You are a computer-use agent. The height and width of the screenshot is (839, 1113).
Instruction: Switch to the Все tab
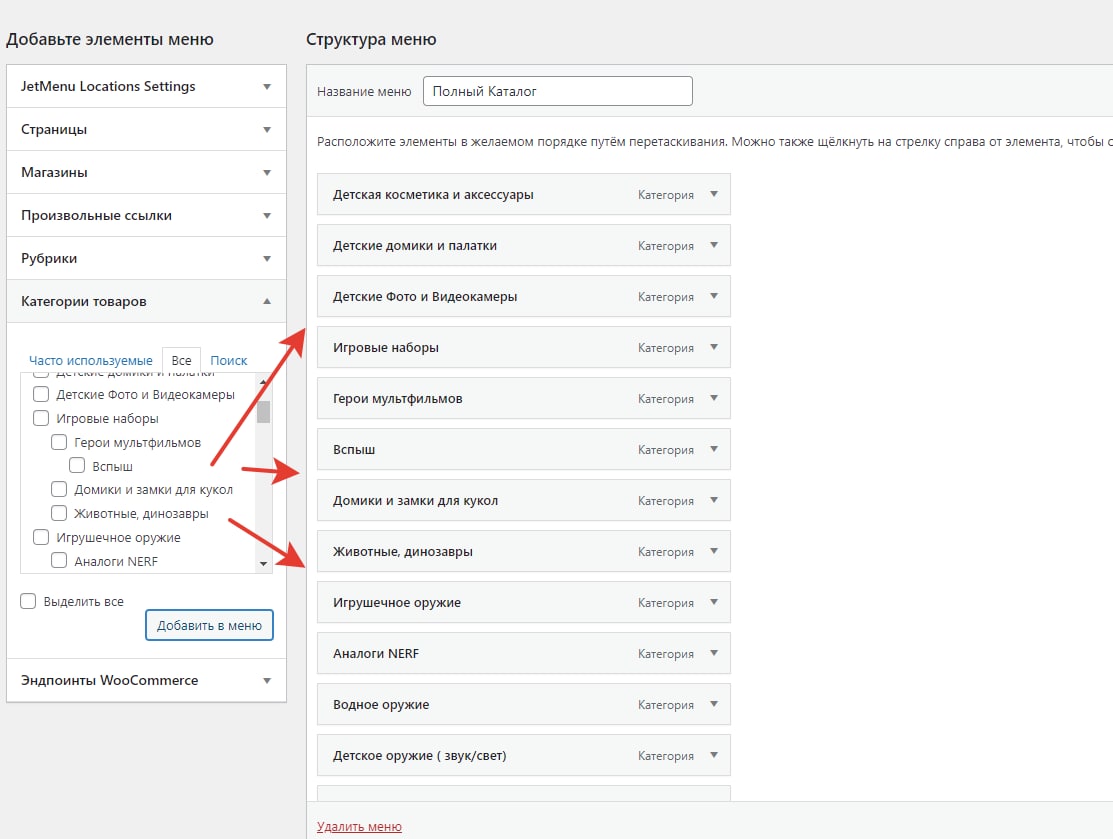[182, 361]
